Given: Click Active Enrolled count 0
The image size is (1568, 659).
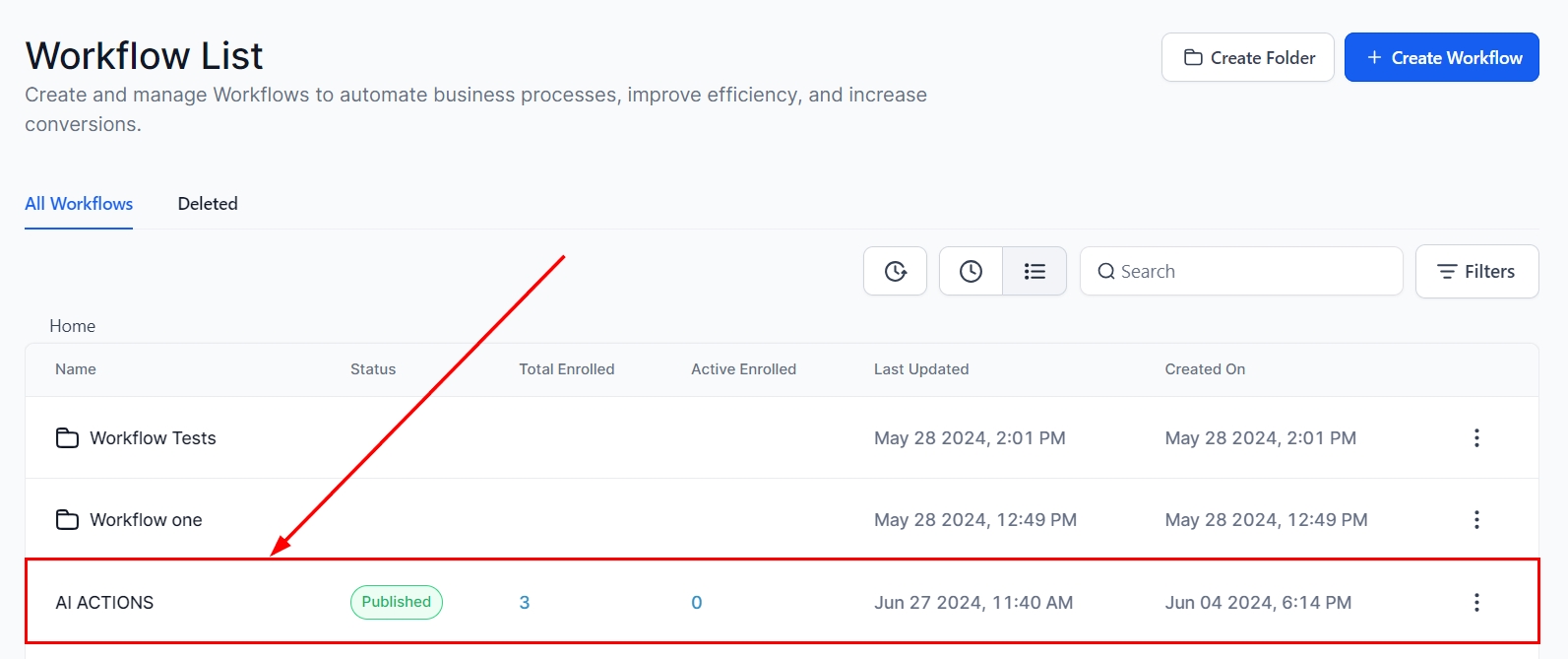Looking at the screenshot, I should coord(696,602).
